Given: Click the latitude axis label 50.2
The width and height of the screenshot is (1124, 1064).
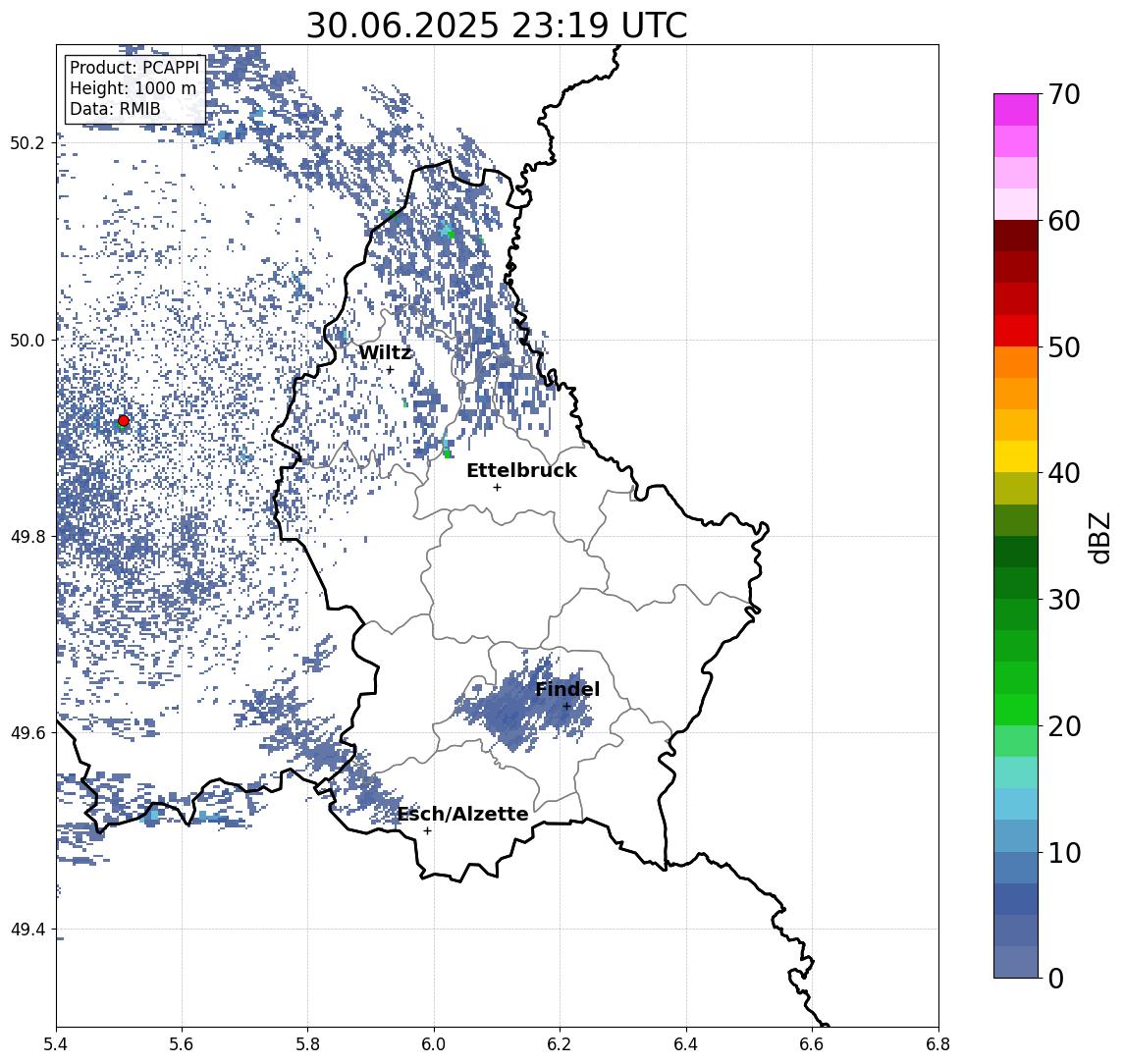Looking at the screenshot, I should [27, 142].
